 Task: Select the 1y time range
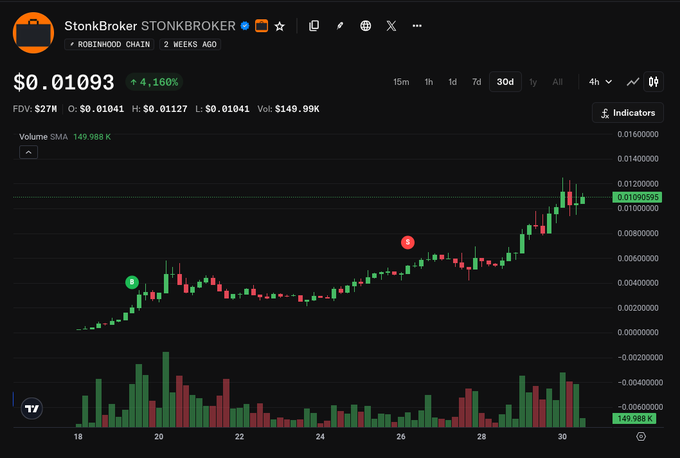click(x=533, y=82)
